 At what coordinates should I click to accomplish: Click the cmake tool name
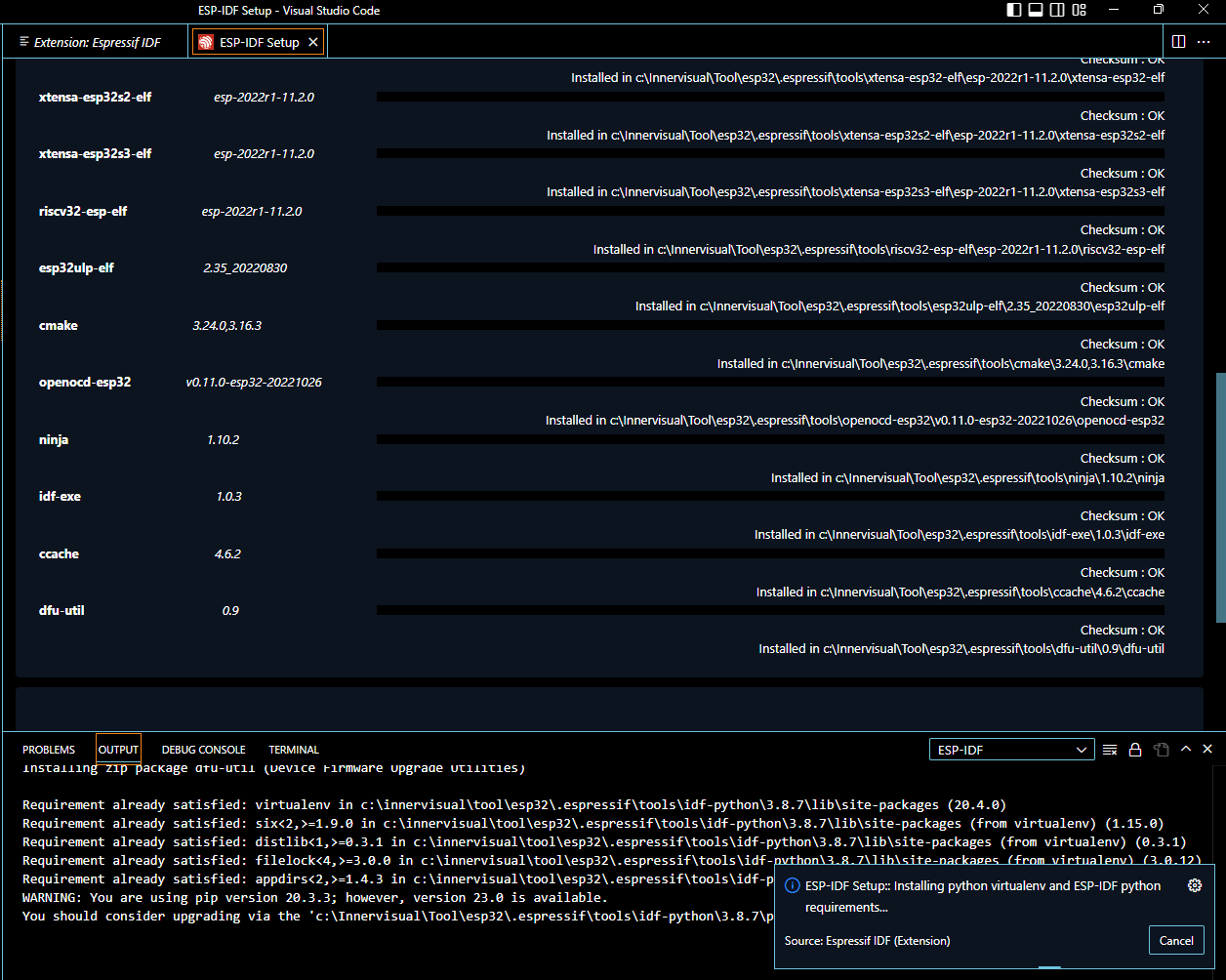59,325
